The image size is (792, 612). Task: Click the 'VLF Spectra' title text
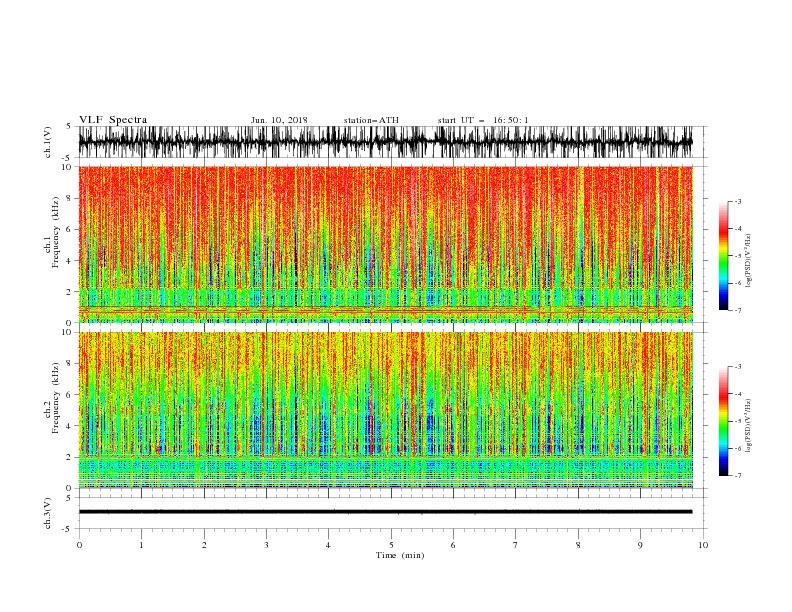click(113, 120)
